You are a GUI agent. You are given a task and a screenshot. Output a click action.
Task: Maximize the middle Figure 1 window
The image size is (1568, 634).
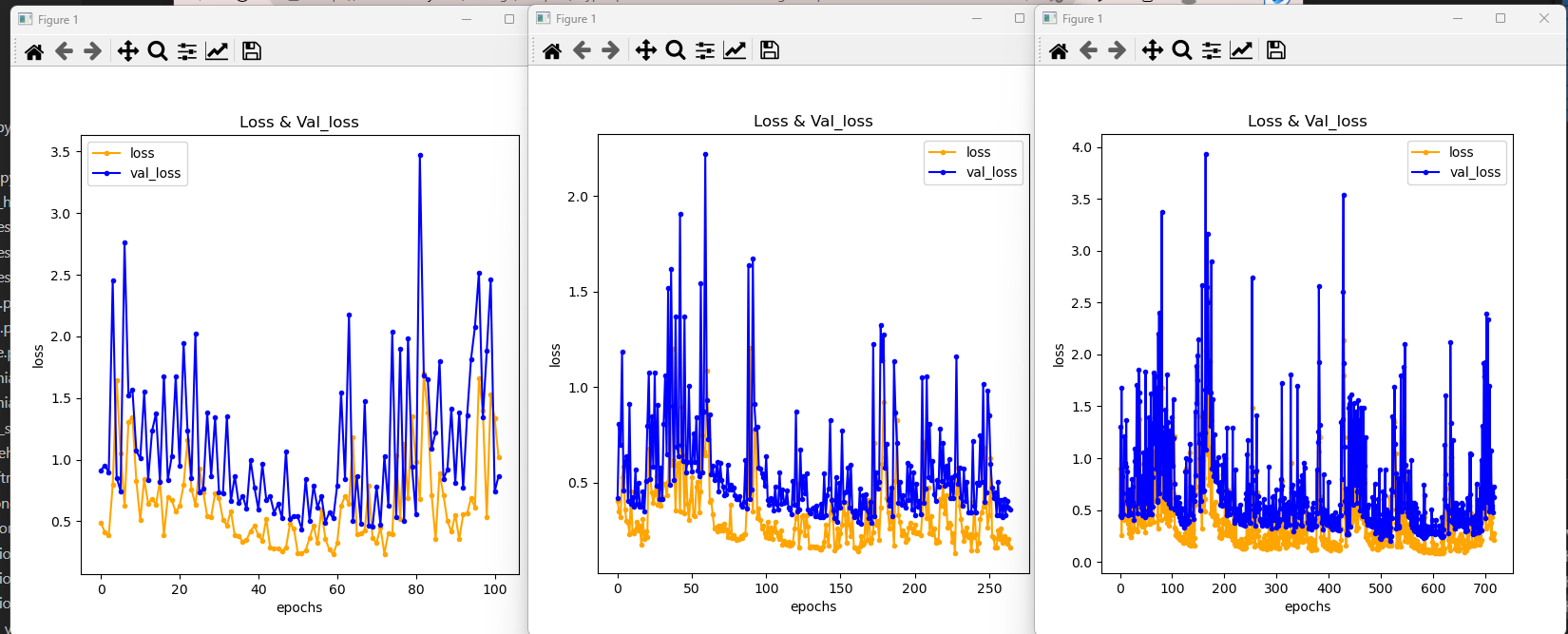point(1020,18)
